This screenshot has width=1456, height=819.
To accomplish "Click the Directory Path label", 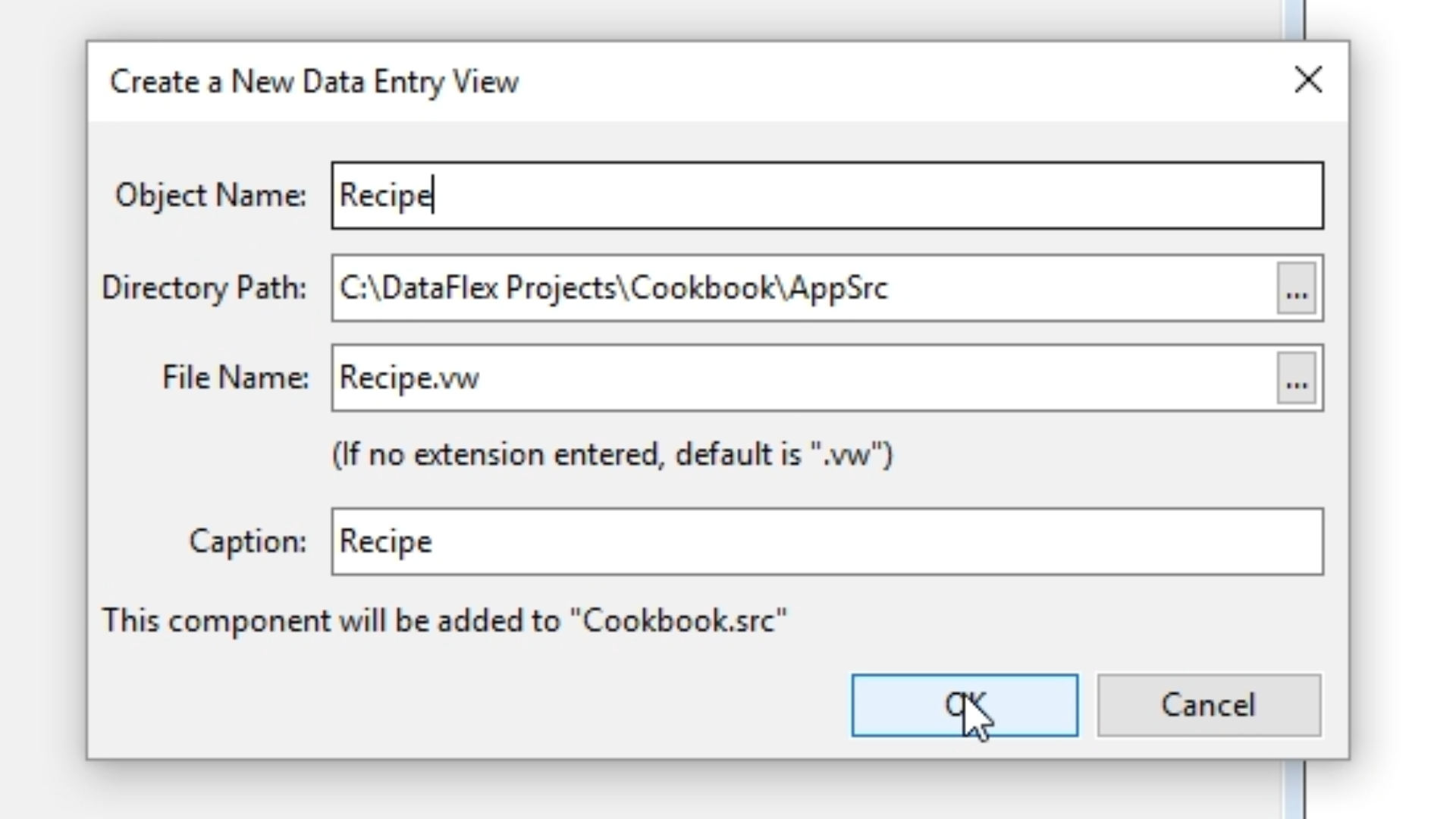I will [x=204, y=288].
